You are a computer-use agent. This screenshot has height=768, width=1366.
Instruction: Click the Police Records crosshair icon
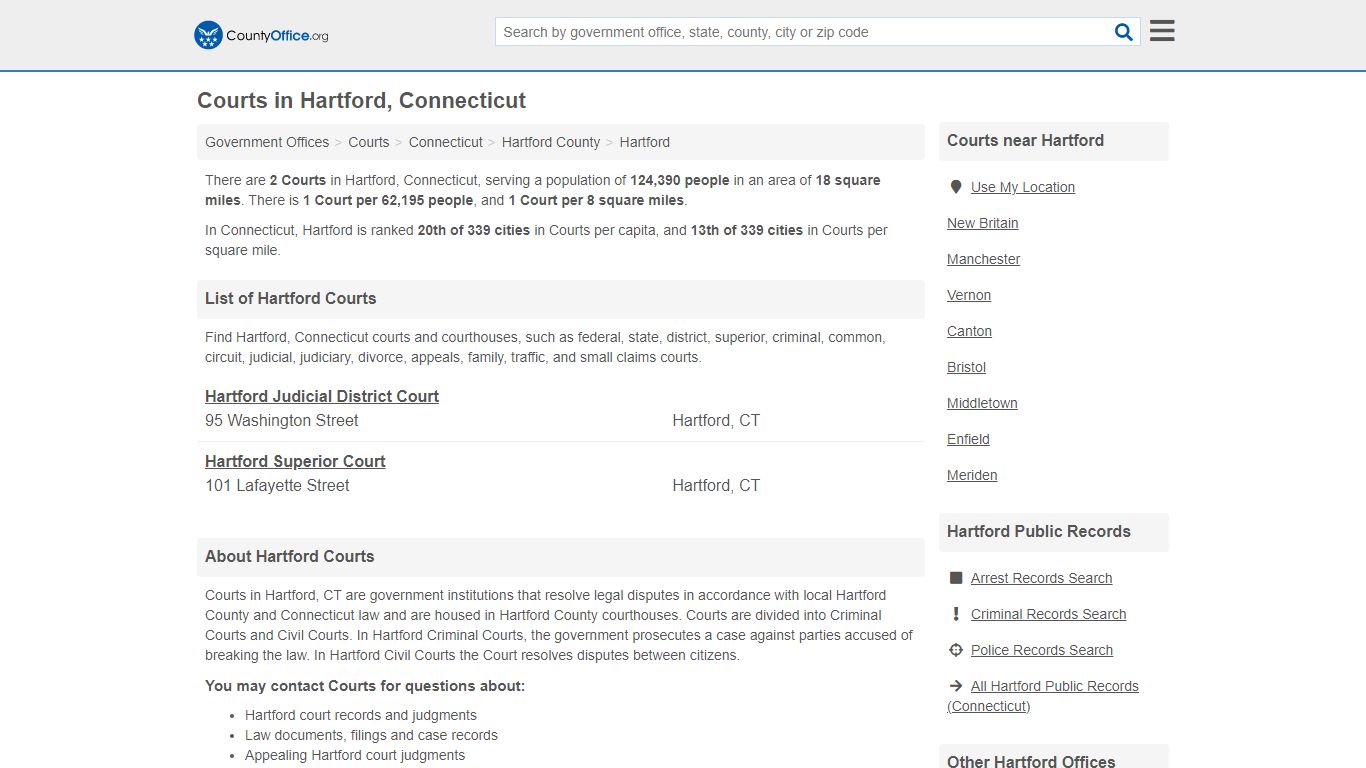click(x=955, y=650)
